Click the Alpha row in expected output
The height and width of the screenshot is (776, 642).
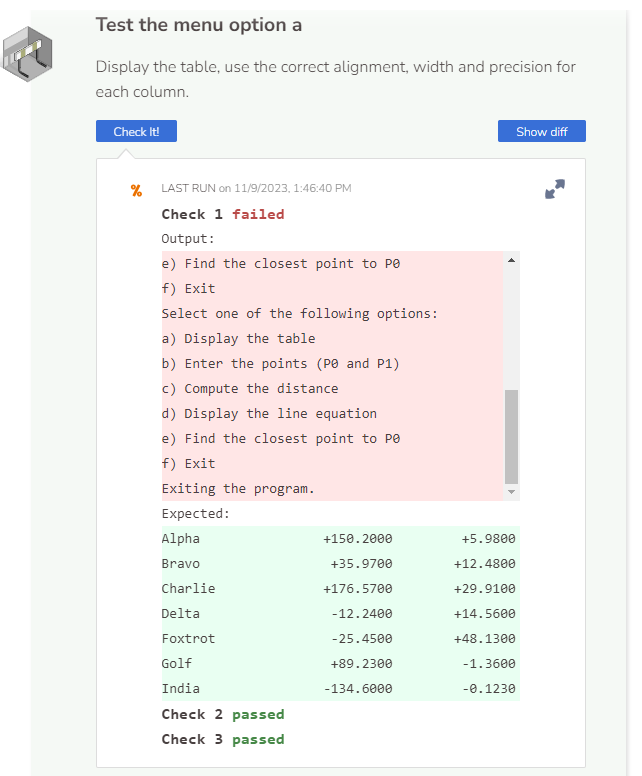[x=341, y=538]
